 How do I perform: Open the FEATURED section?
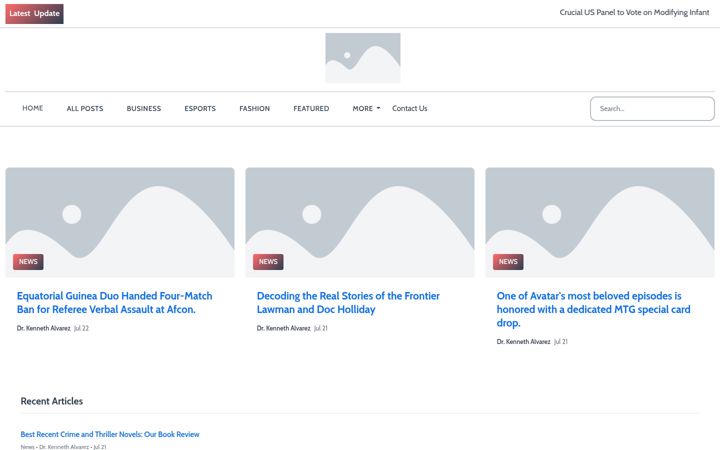(x=311, y=108)
